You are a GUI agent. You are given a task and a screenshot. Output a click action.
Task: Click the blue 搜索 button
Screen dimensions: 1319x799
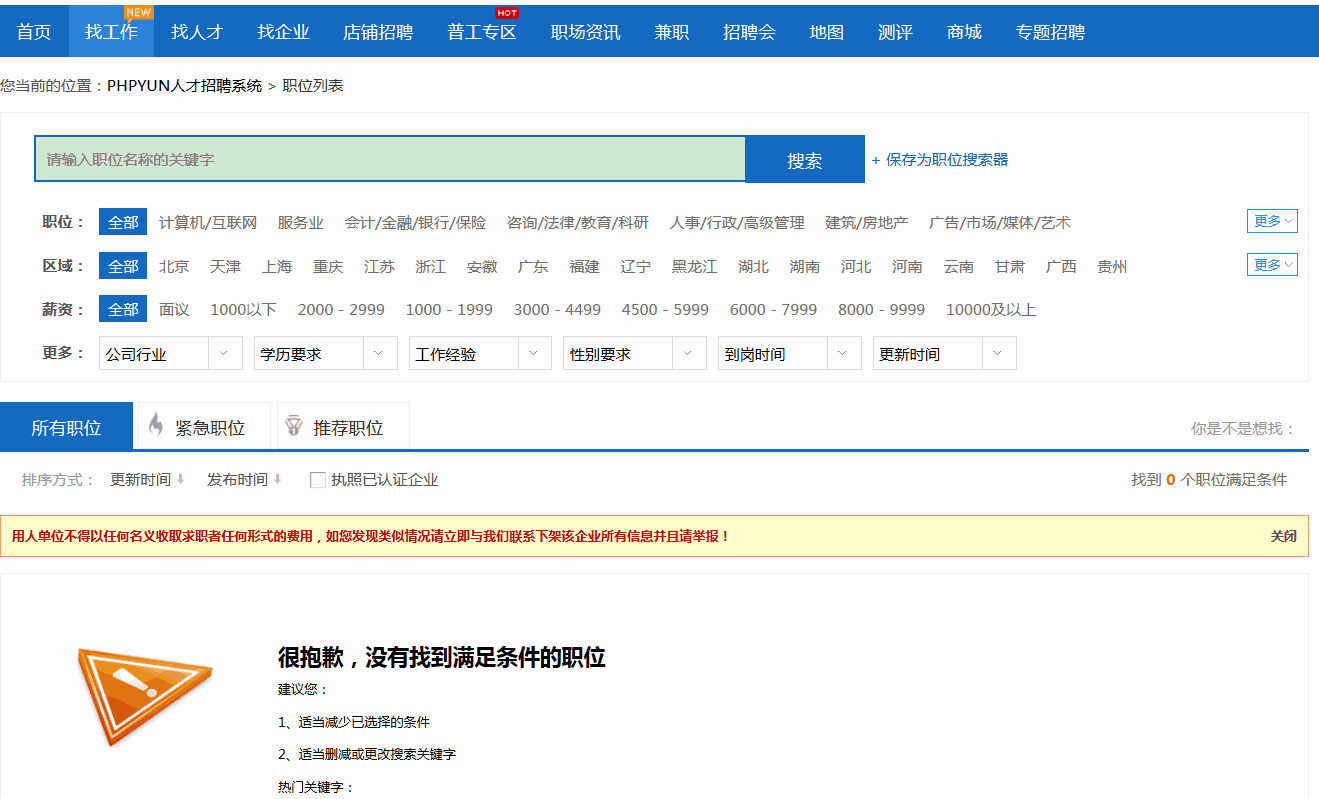804,160
